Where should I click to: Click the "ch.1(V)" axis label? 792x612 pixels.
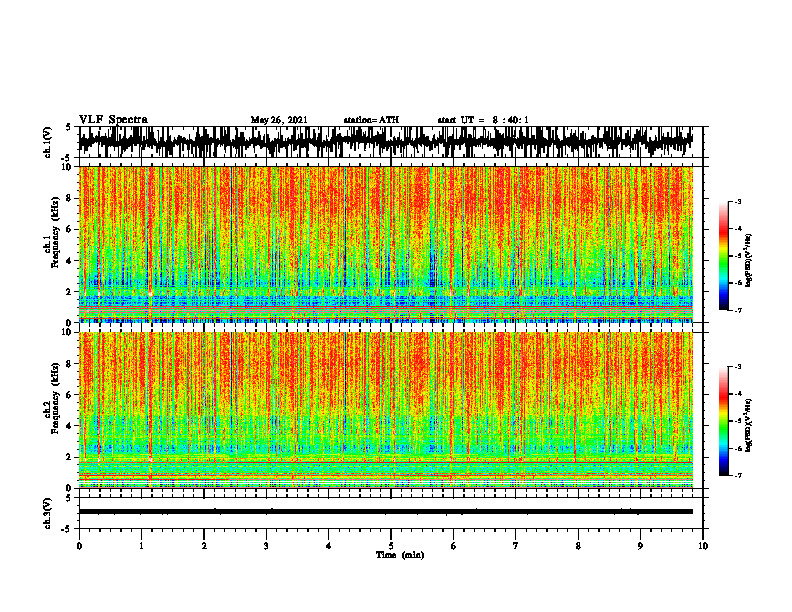point(48,142)
